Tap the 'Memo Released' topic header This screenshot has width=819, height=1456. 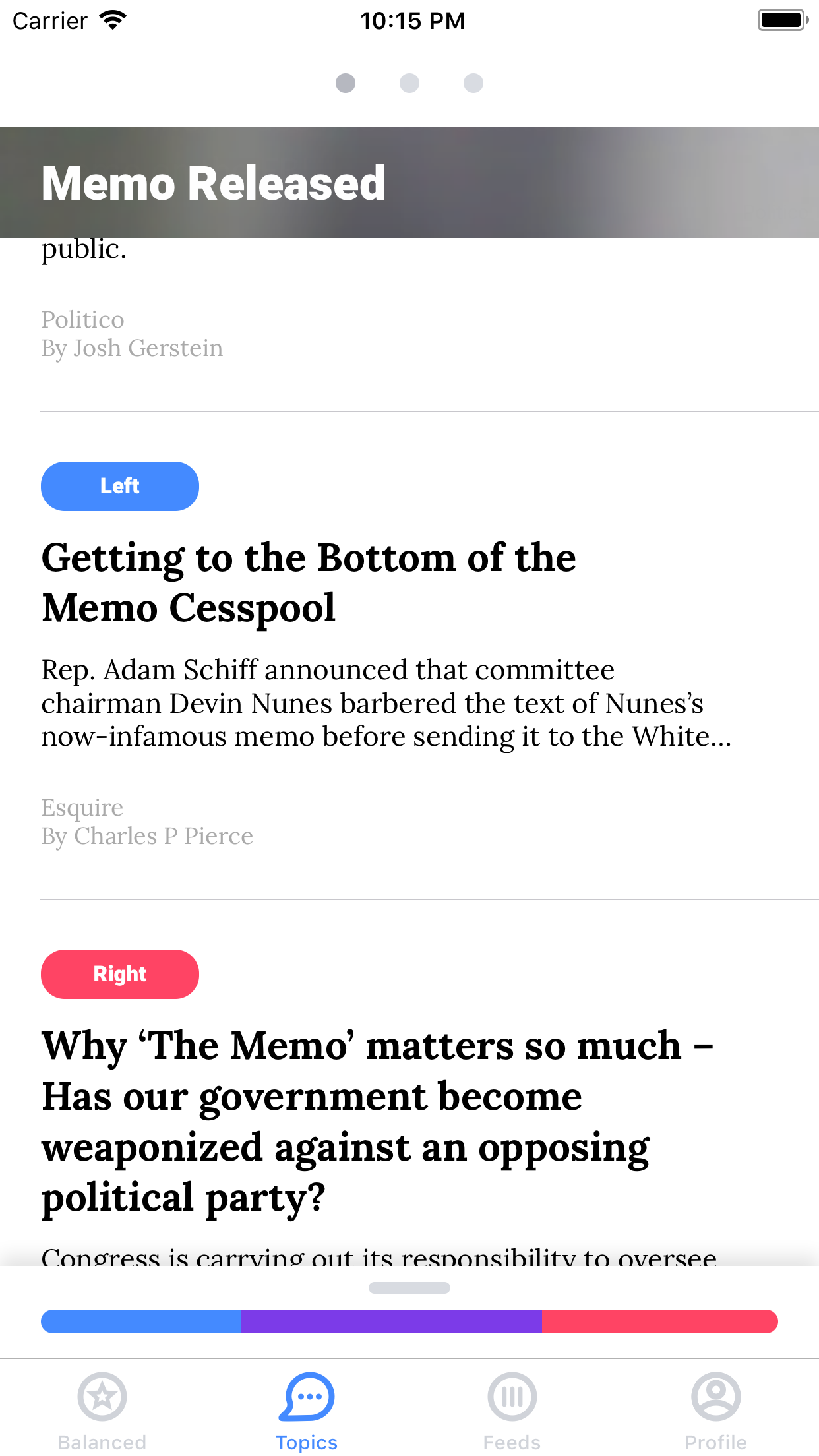[213, 183]
